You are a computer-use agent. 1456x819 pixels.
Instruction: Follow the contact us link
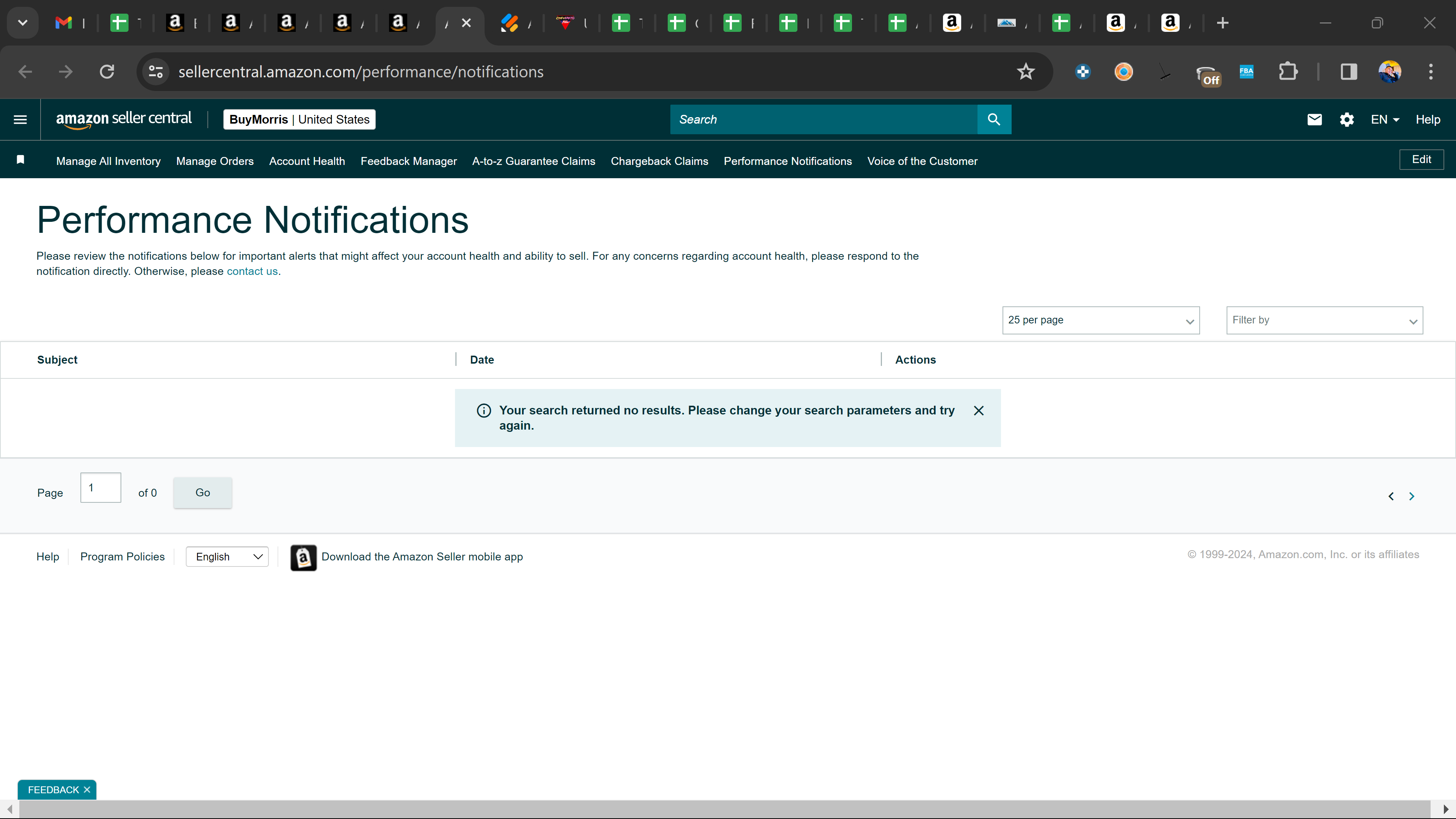click(x=252, y=271)
